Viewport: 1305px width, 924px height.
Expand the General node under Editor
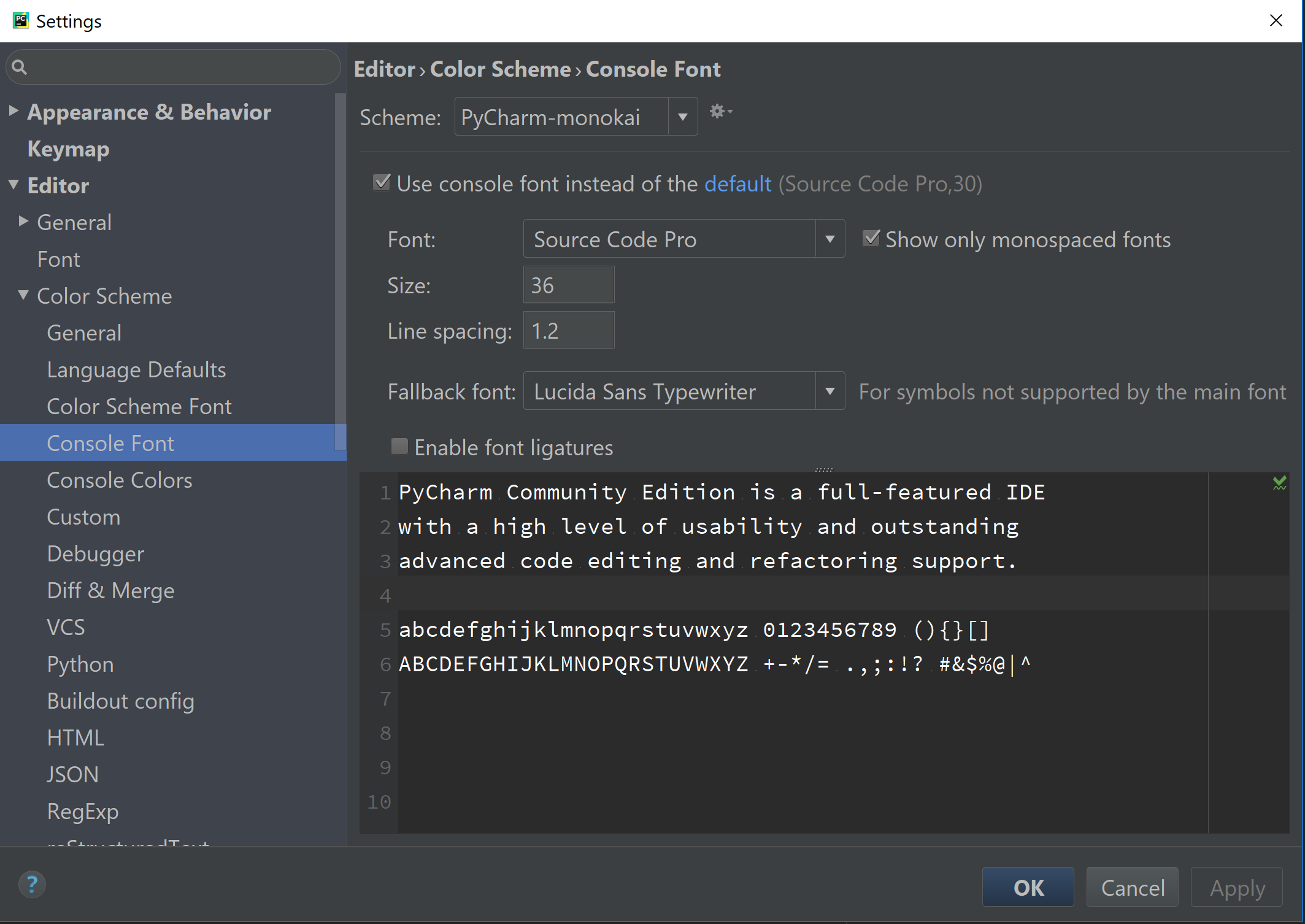[23, 221]
